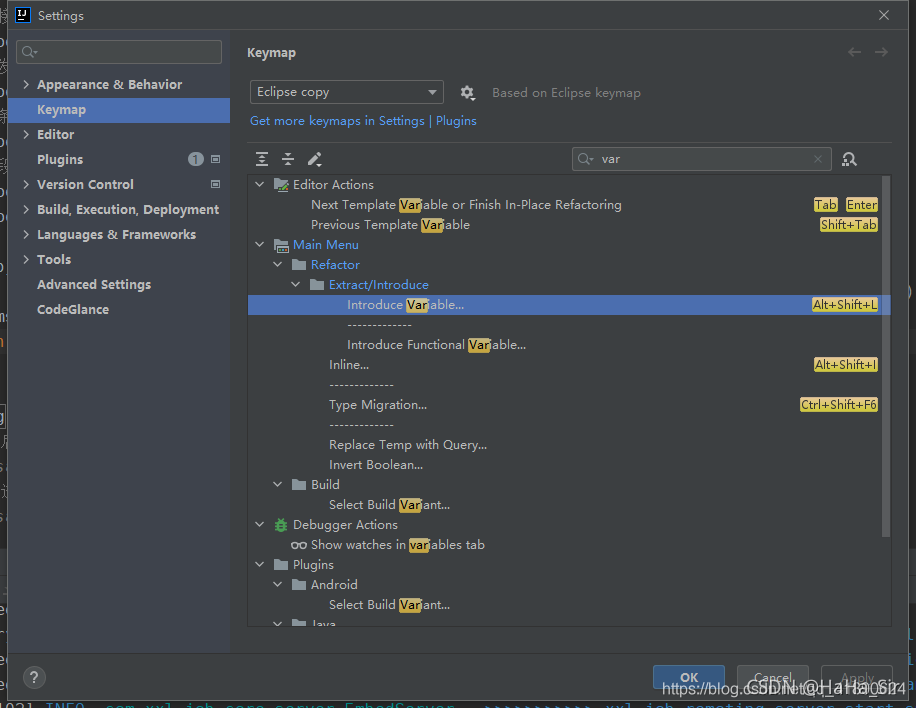Click the project-level icon beside Version Control
Viewport: 916px width, 708px height.
[x=216, y=184]
